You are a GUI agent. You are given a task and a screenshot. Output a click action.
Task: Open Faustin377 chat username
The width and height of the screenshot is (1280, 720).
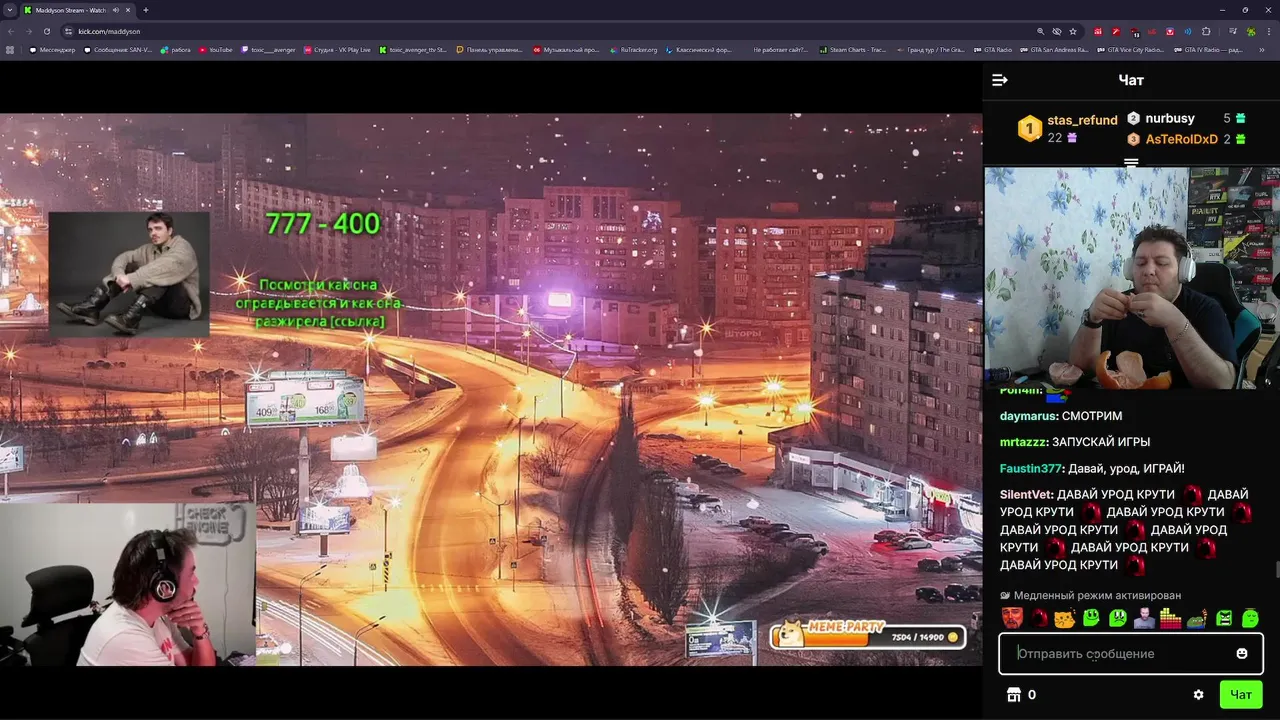pos(1031,468)
